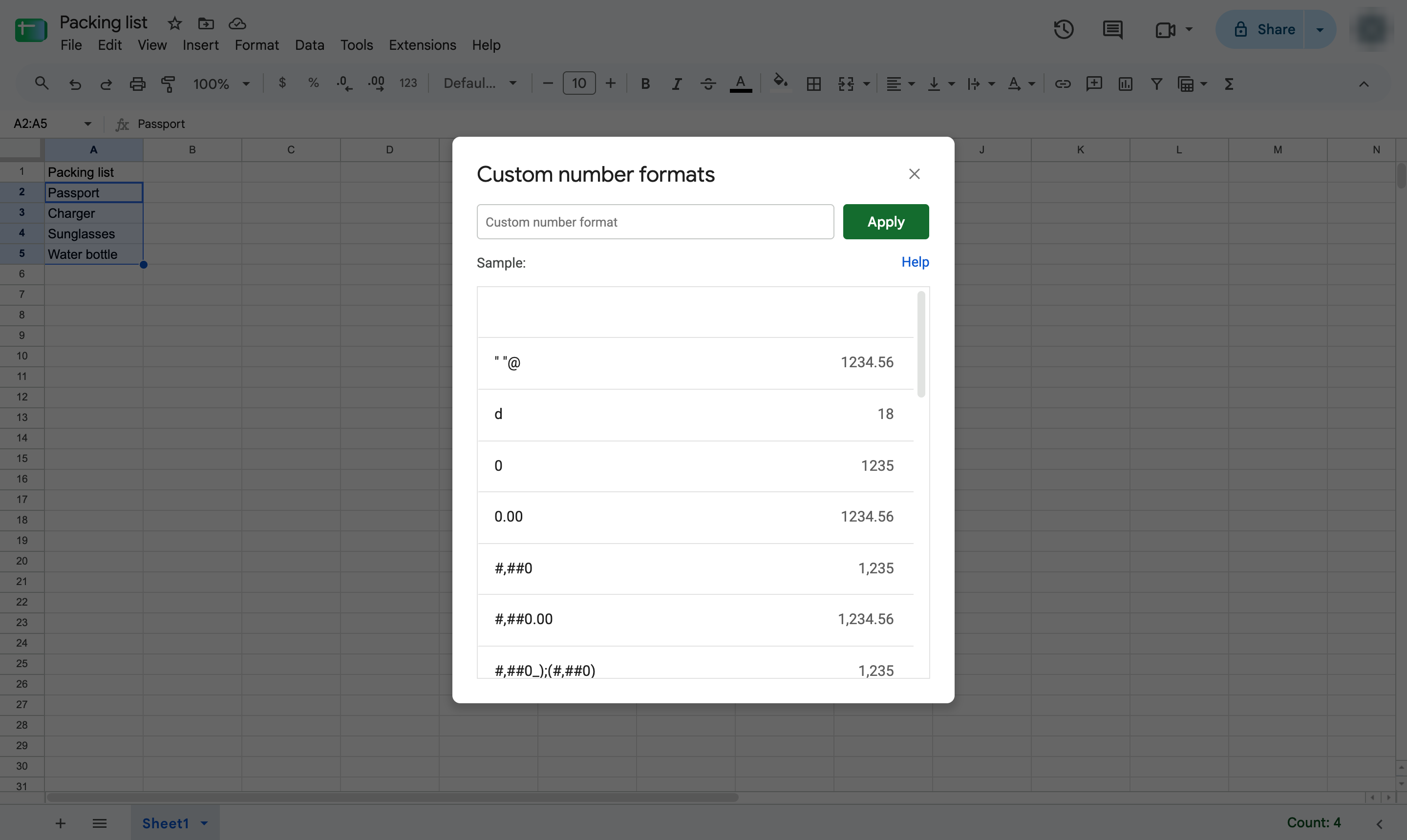Open the Name box dropdown arrow
Screen dimensions: 1407x840
pos(88,124)
